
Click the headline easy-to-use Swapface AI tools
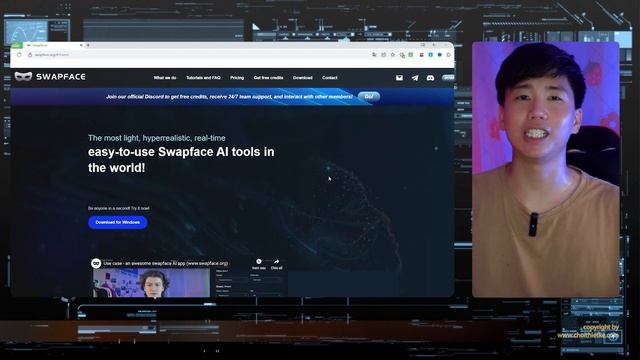pyautogui.click(x=181, y=160)
